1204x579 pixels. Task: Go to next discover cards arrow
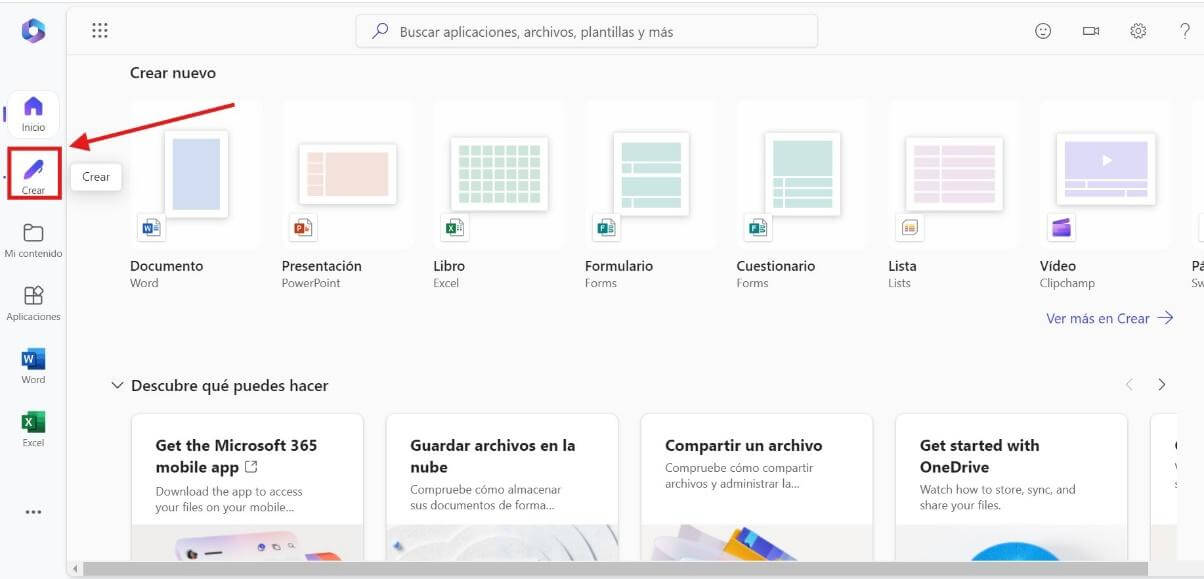pos(1162,385)
